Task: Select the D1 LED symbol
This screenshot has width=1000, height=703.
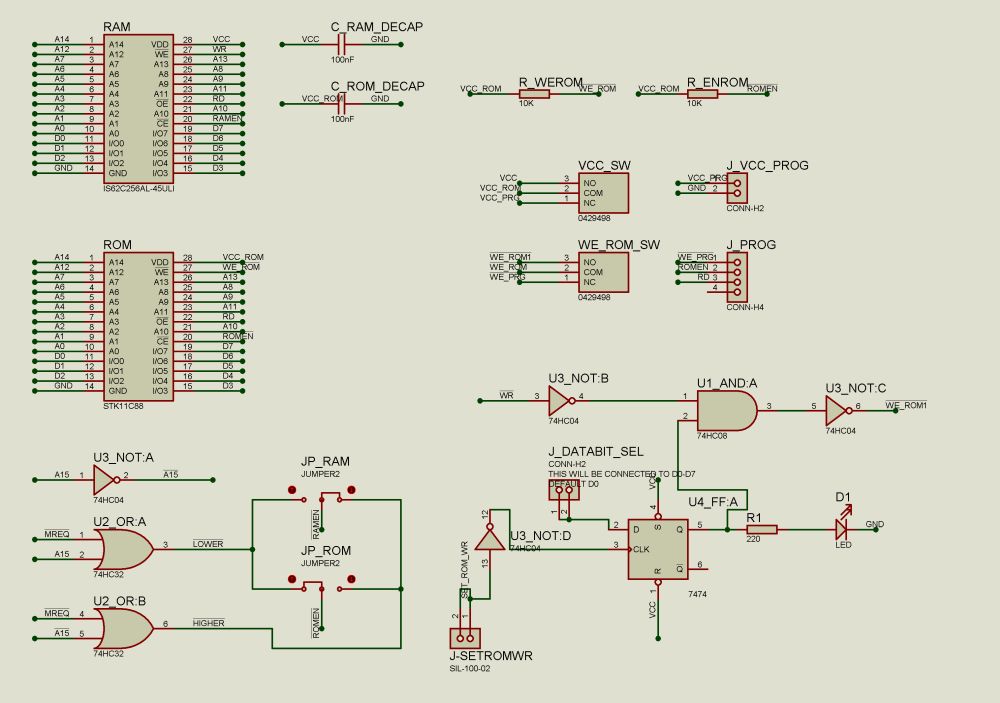Action: tap(841, 527)
